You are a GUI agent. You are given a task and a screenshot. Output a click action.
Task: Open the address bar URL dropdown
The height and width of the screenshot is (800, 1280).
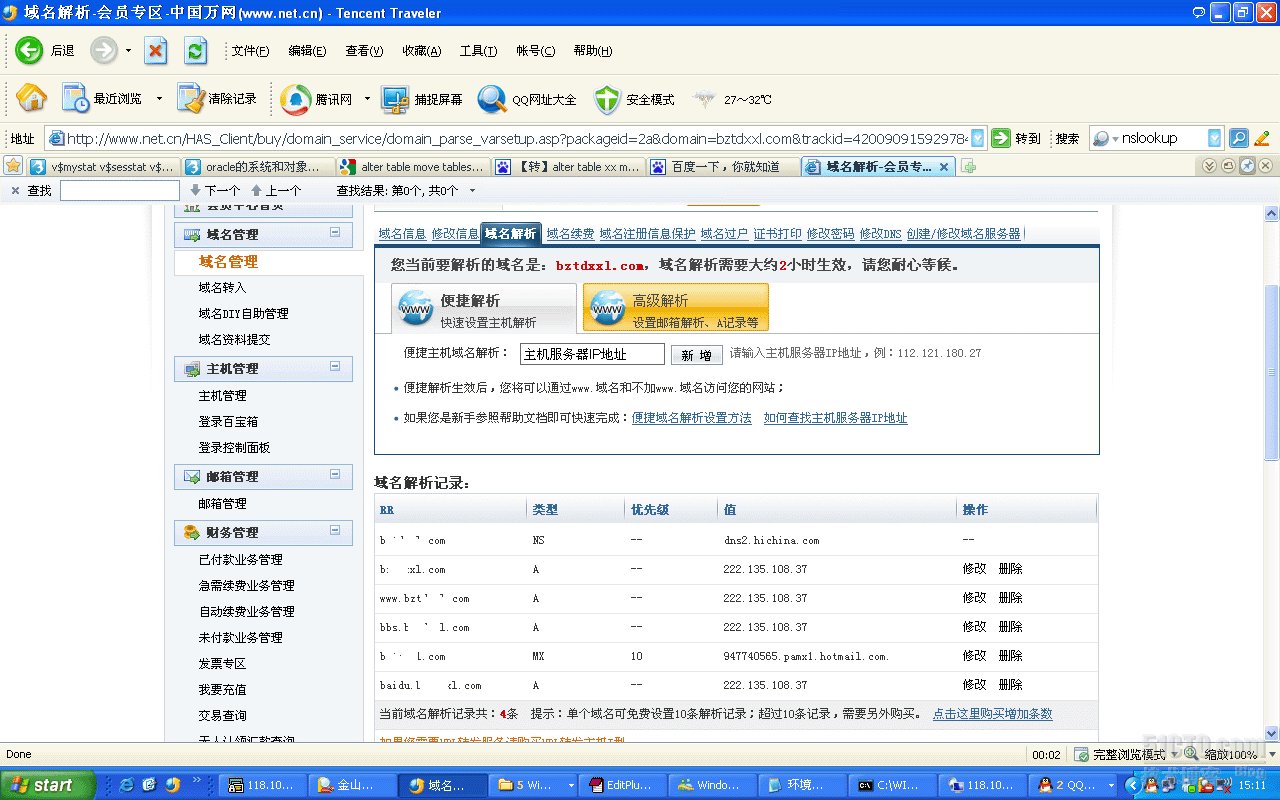tap(977, 138)
